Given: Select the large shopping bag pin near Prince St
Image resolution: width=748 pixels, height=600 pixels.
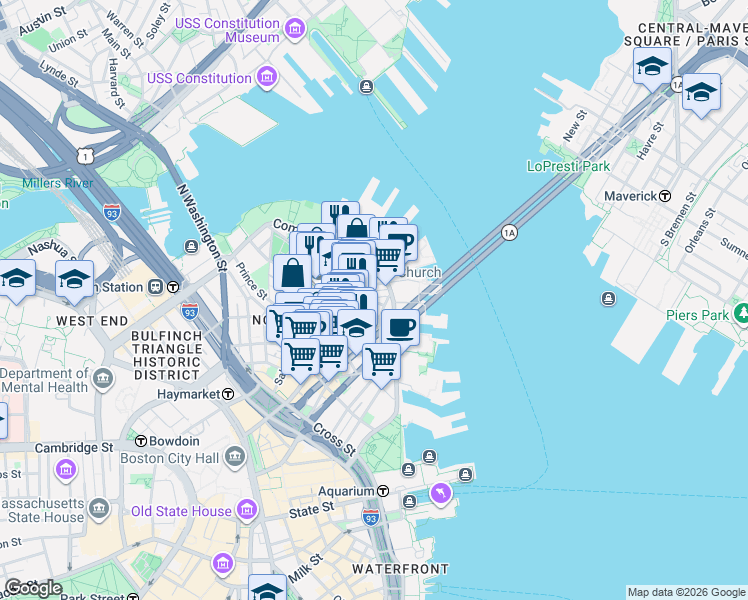Looking at the screenshot, I should (292, 273).
